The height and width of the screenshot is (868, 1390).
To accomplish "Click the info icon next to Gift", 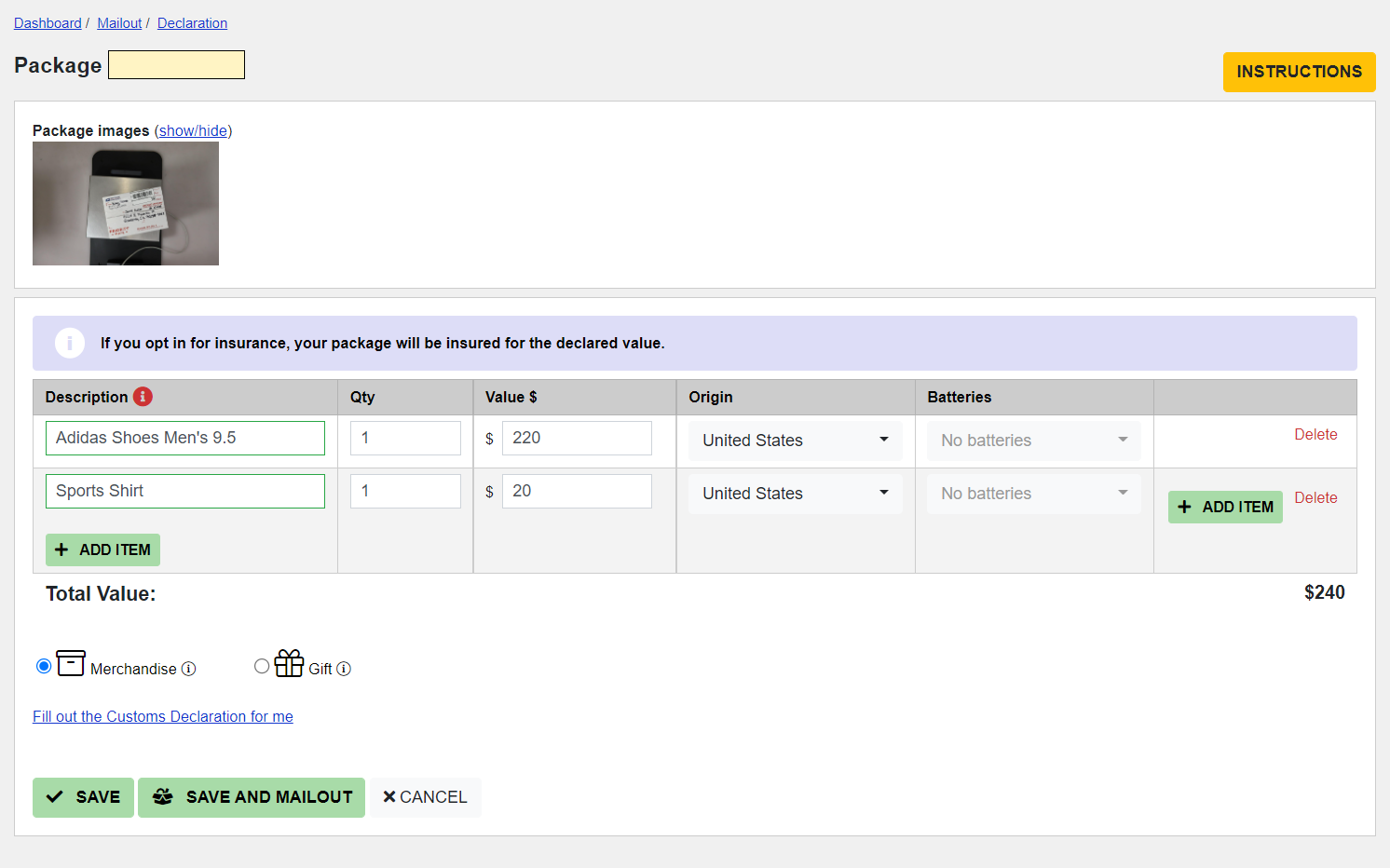I will 344,668.
